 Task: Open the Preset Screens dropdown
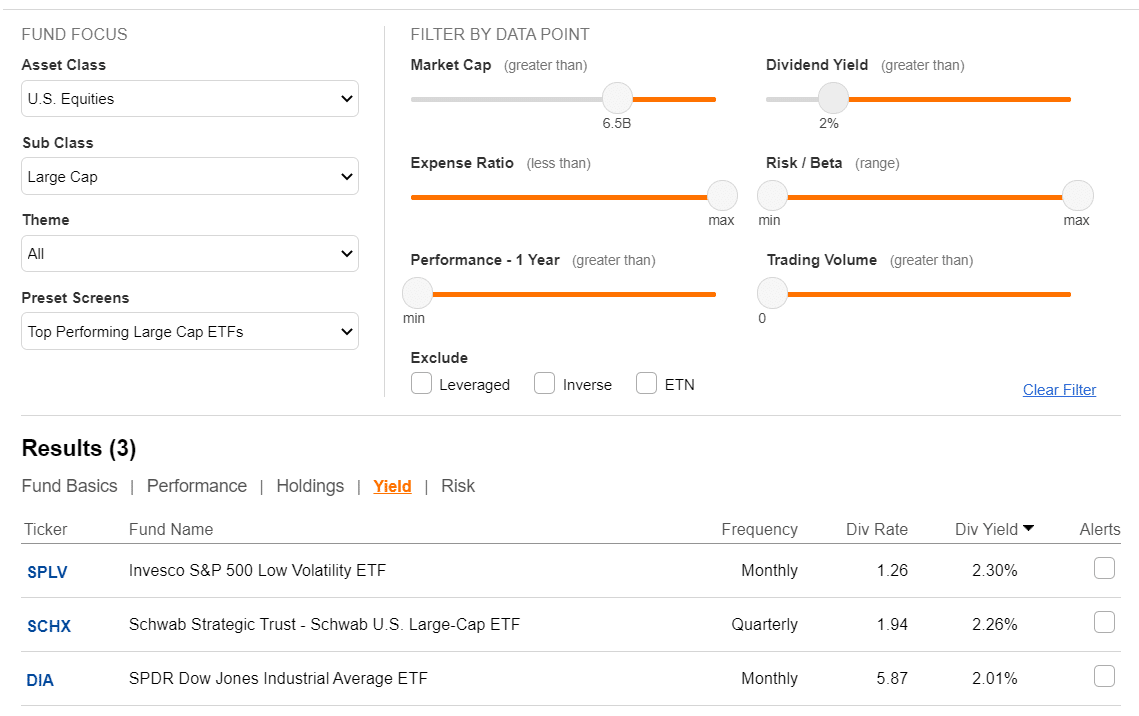coord(190,331)
